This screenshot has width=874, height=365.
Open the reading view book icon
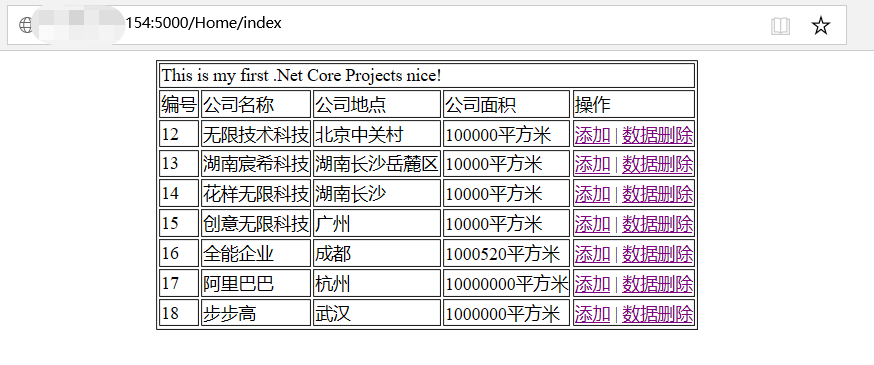780,26
